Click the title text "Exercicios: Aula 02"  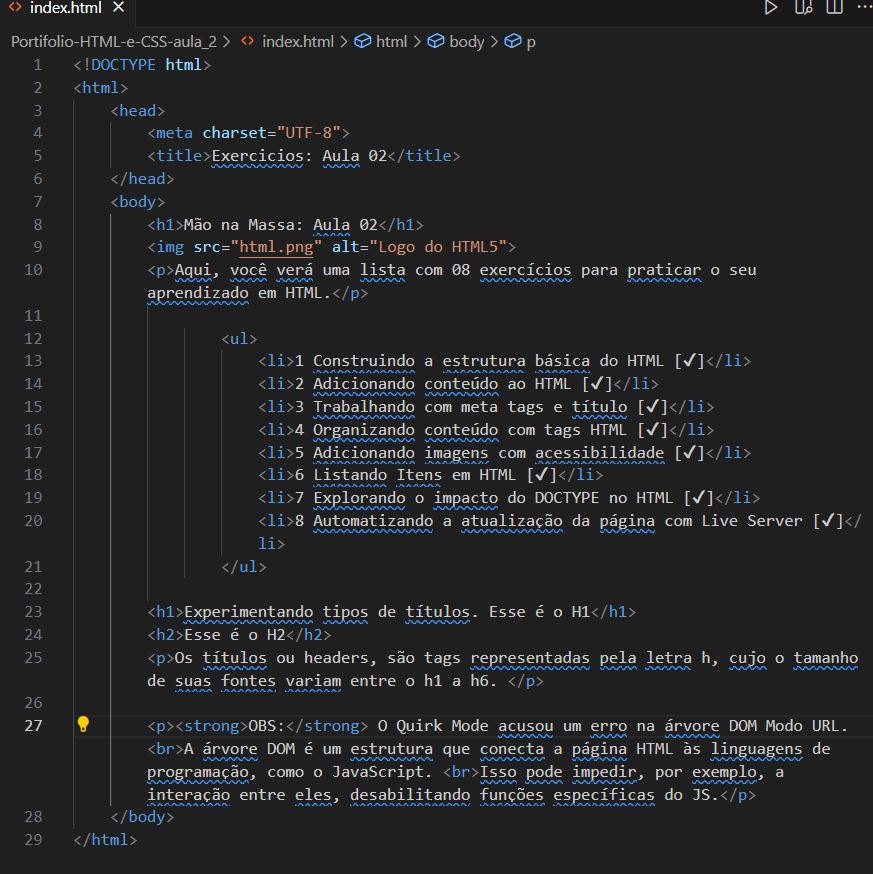(x=299, y=156)
